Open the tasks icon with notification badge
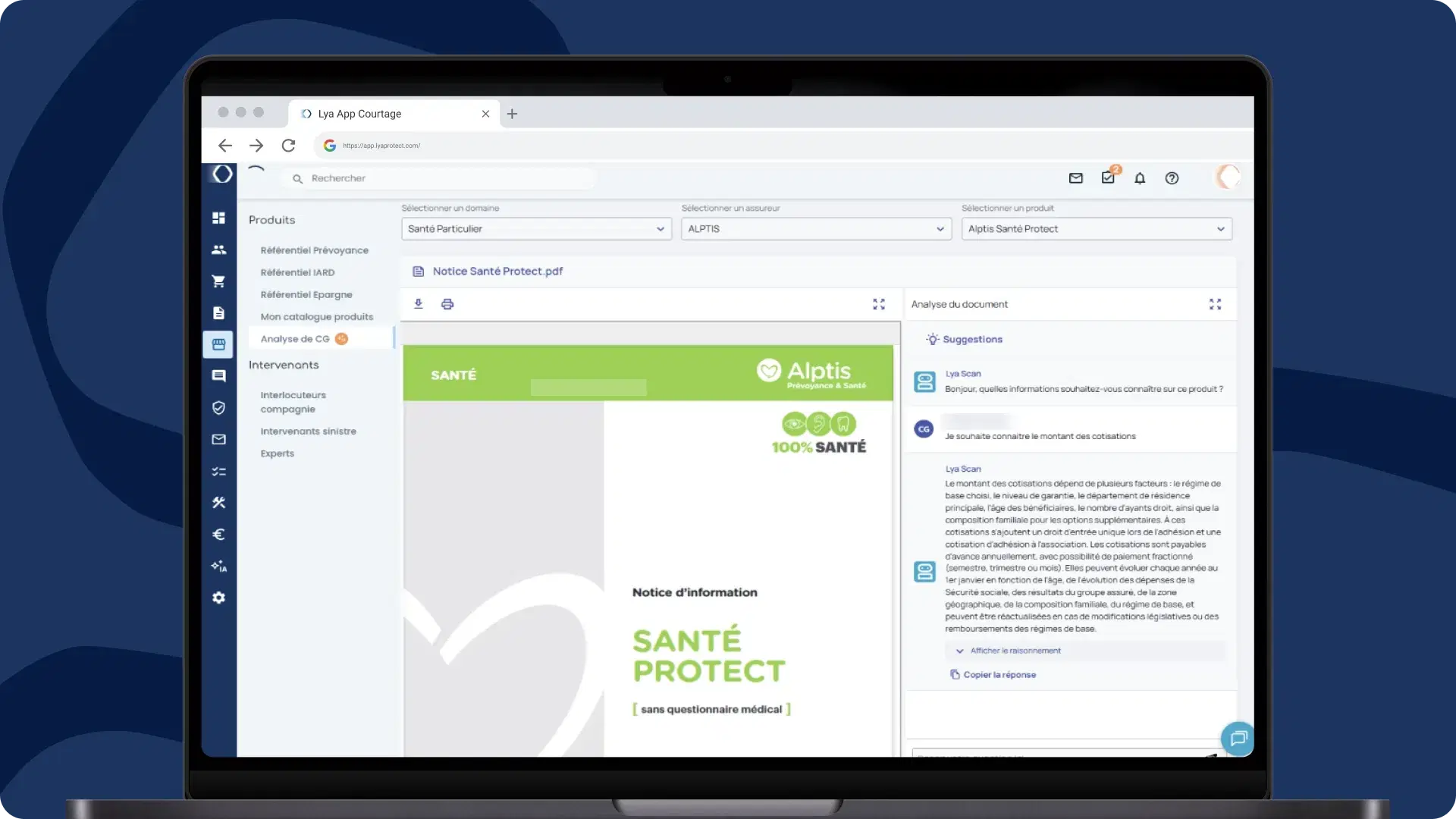 1109,177
